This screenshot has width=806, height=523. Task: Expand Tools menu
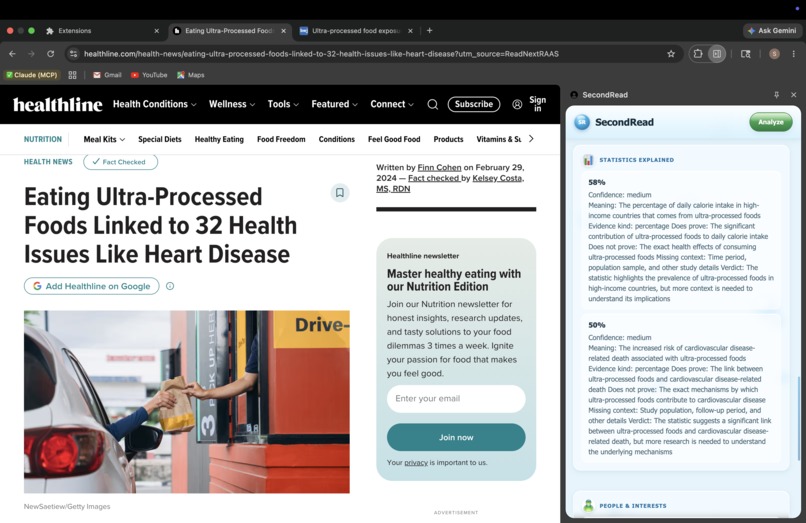[283, 104]
